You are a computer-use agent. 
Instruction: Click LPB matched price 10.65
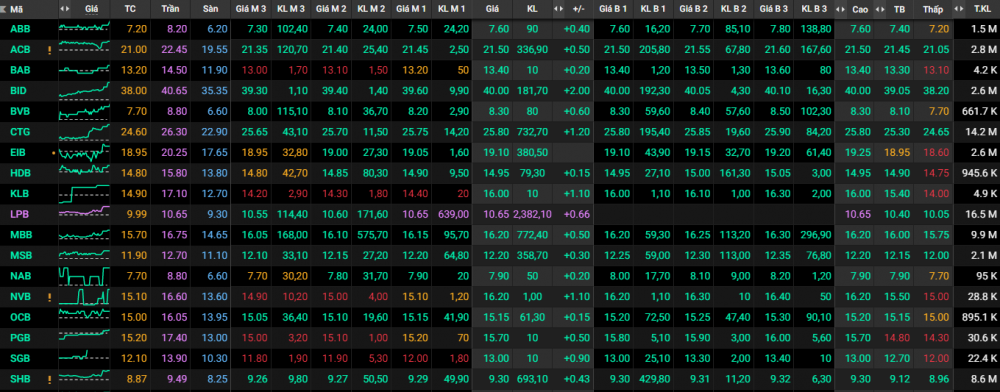[x=496, y=215]
